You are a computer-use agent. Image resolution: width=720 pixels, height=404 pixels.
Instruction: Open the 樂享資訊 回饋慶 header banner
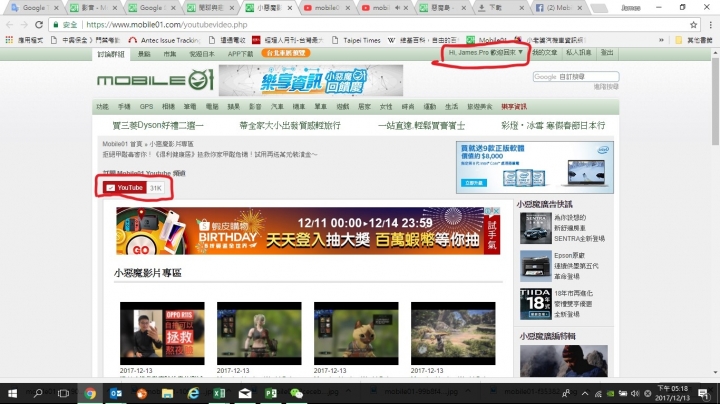click(x=311, y=80)
